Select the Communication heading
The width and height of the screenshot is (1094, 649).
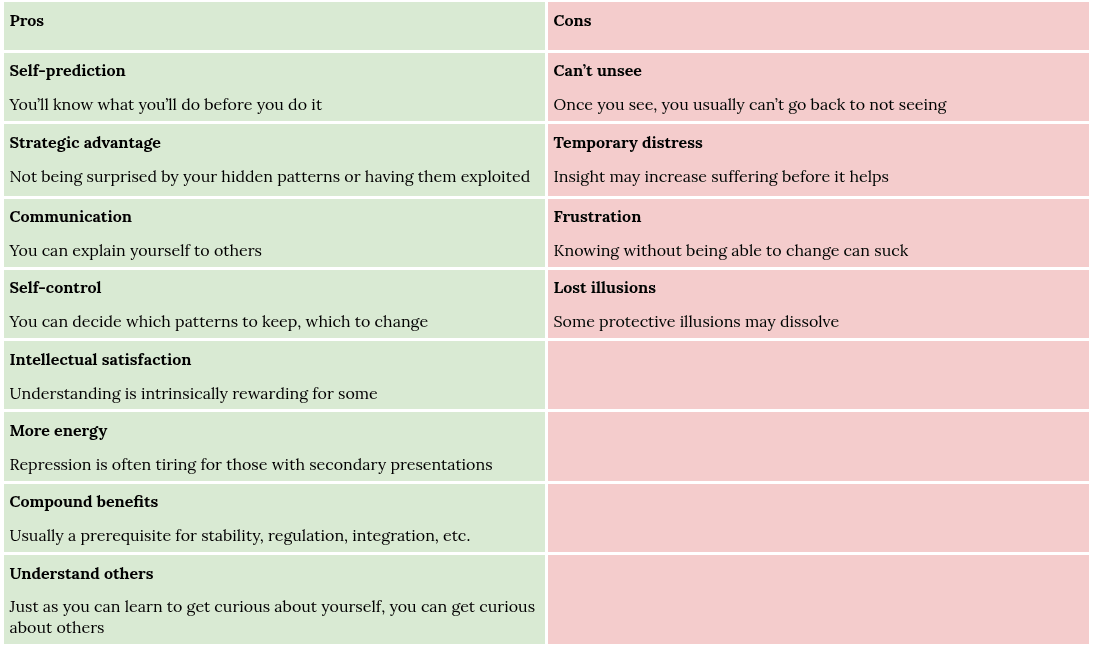point(70,217)
